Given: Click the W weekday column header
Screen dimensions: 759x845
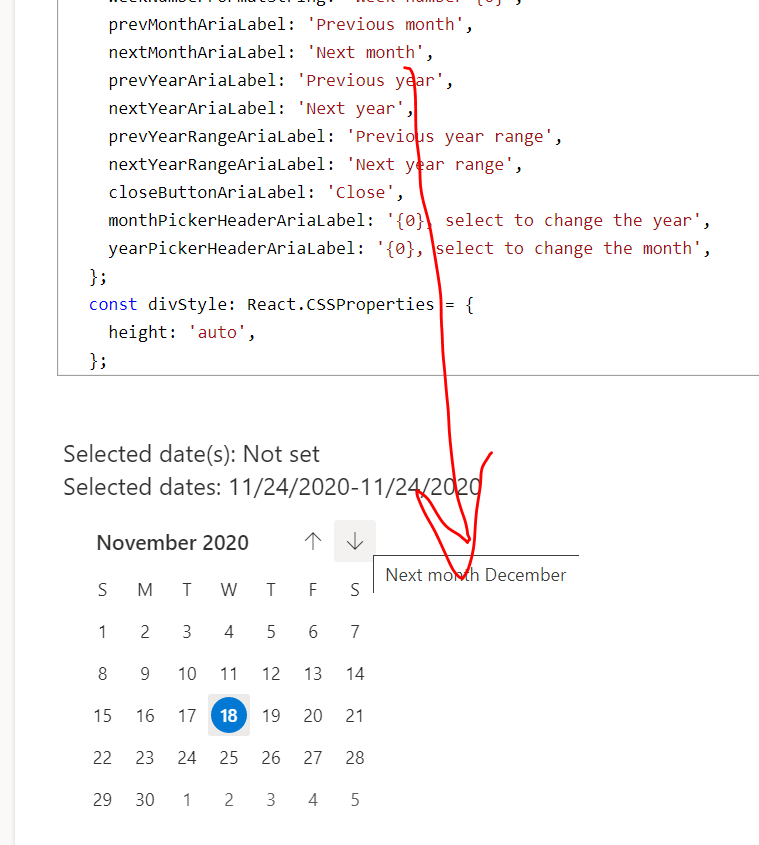Looking at the screenshot, I should tap(229, 590).
